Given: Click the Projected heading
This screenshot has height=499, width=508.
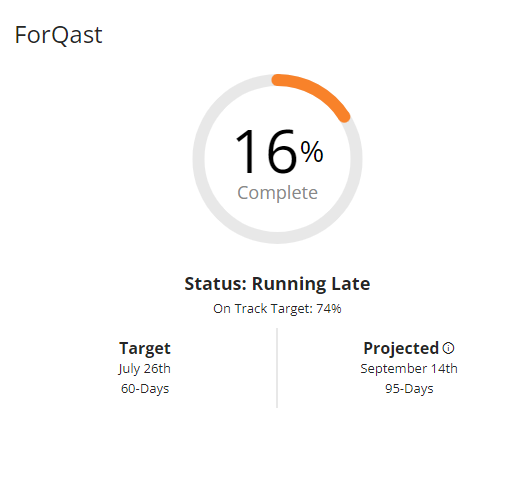Looking at the screenshot, I should 401,349.
